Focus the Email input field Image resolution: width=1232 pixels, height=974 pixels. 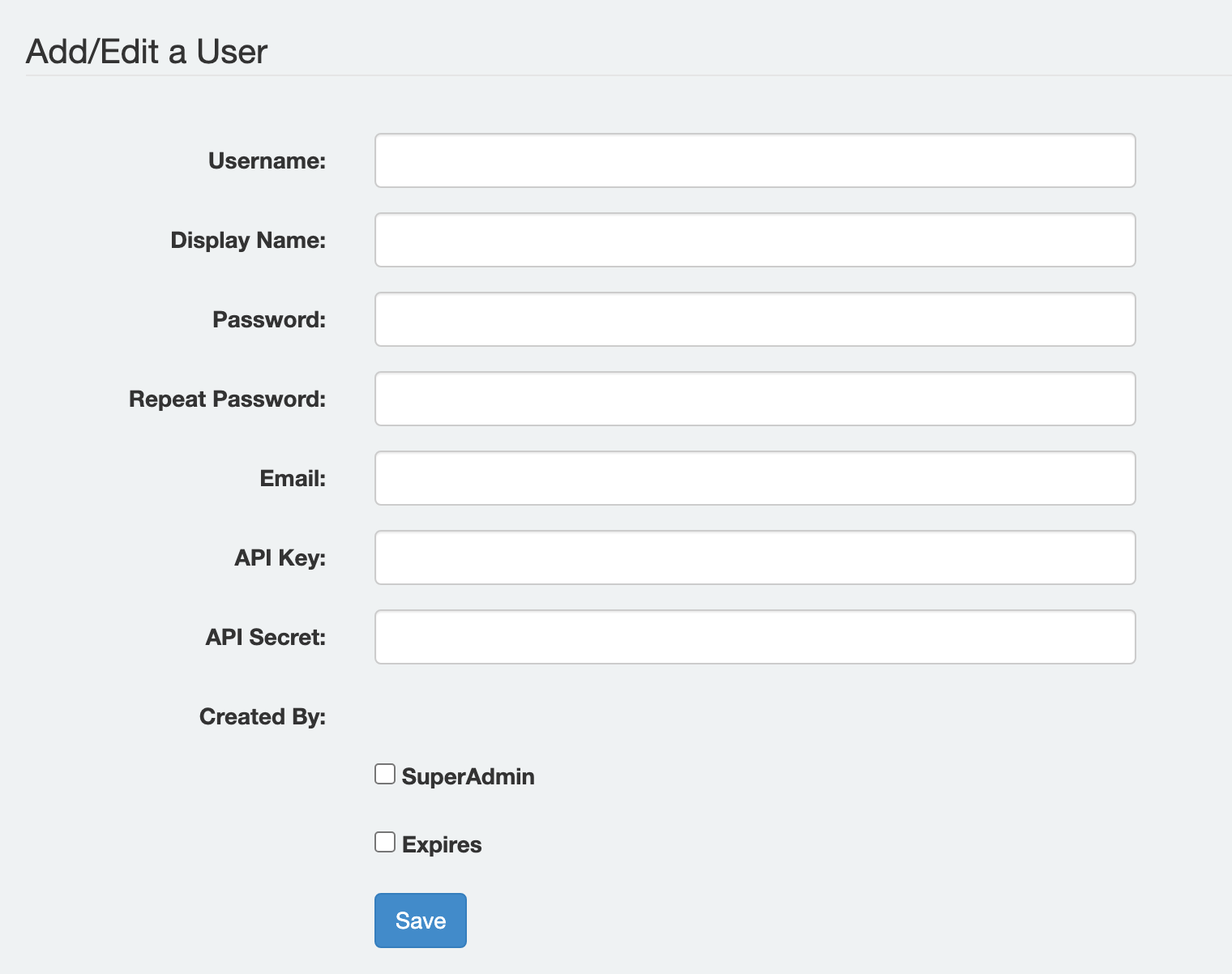(755, 478)
